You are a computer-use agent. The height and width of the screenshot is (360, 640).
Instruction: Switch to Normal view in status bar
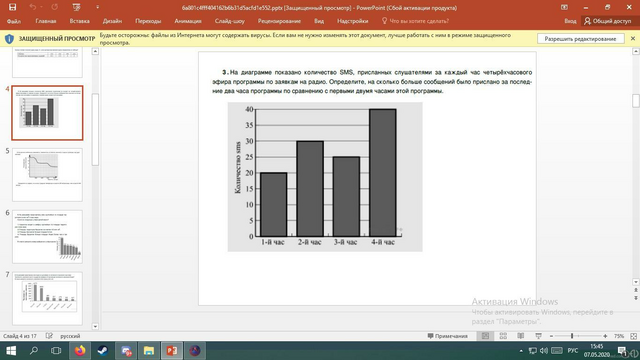(x=485, y=336)
